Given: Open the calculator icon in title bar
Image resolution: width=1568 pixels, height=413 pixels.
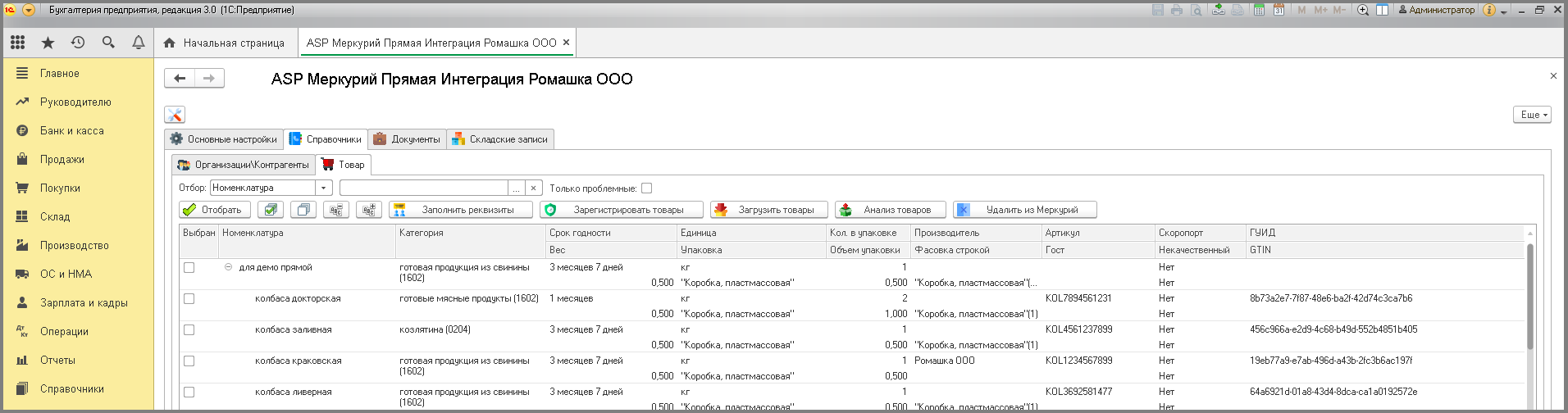Looking at the screenshot, I should pos(1259,10).
